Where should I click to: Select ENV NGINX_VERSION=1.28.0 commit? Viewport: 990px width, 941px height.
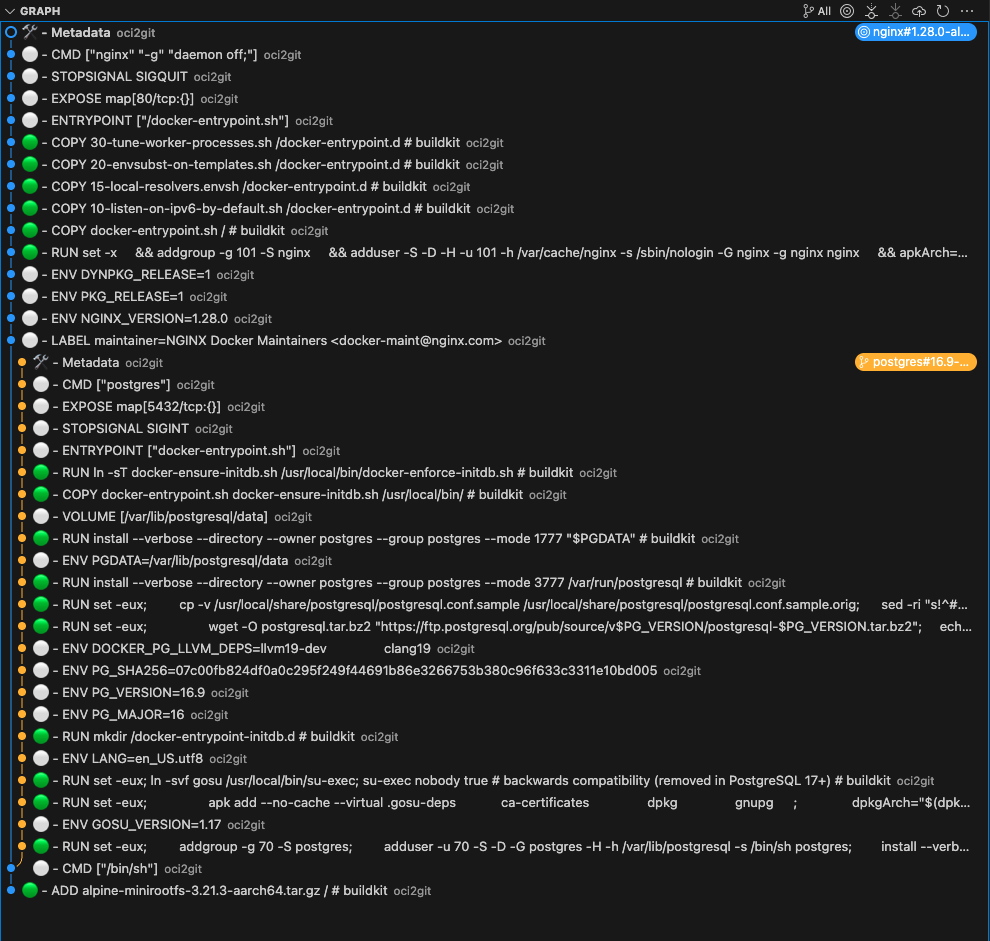coord(495,318)
